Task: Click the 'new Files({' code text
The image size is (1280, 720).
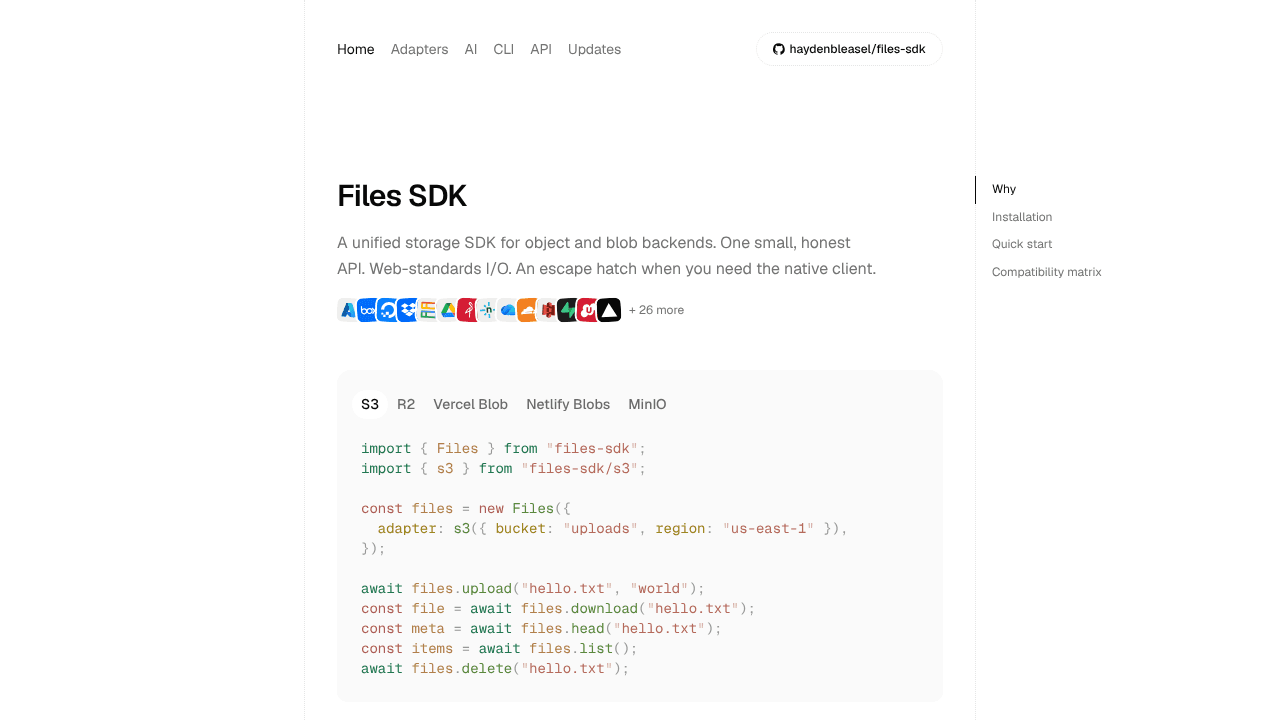Action: point(525,508)
